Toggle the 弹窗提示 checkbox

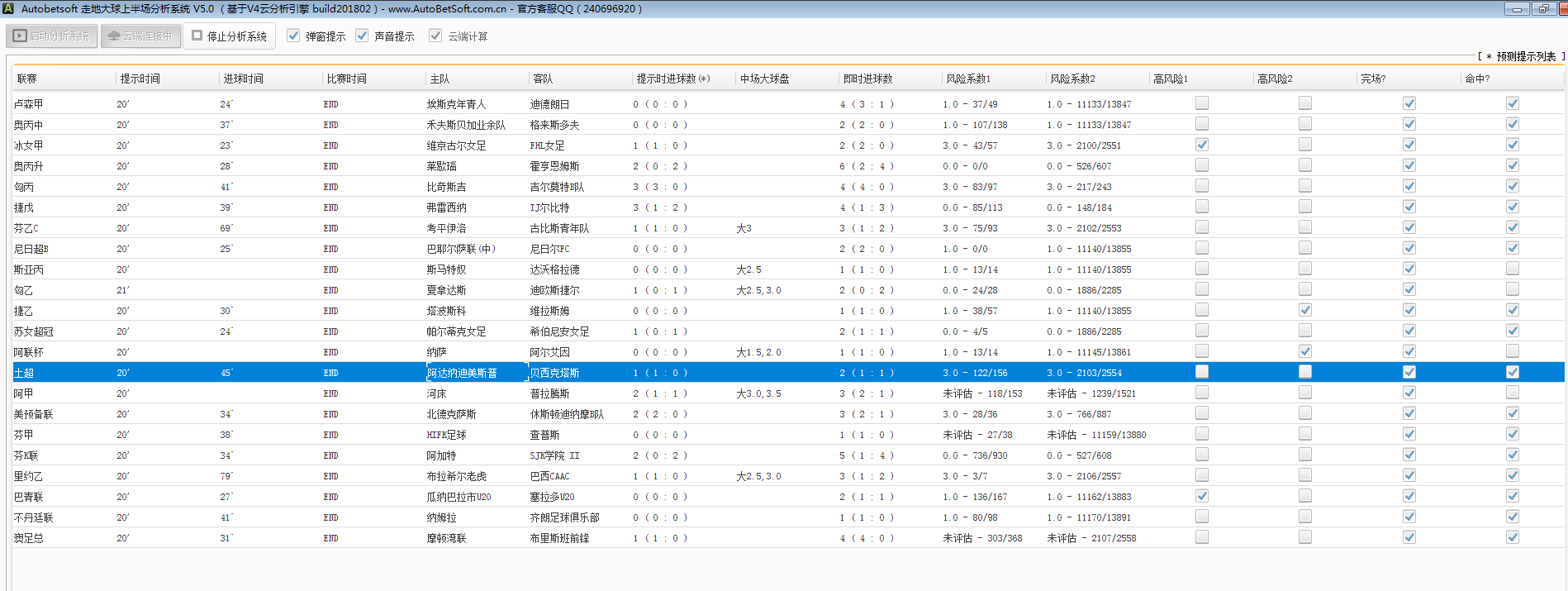(x=293, y=36)
